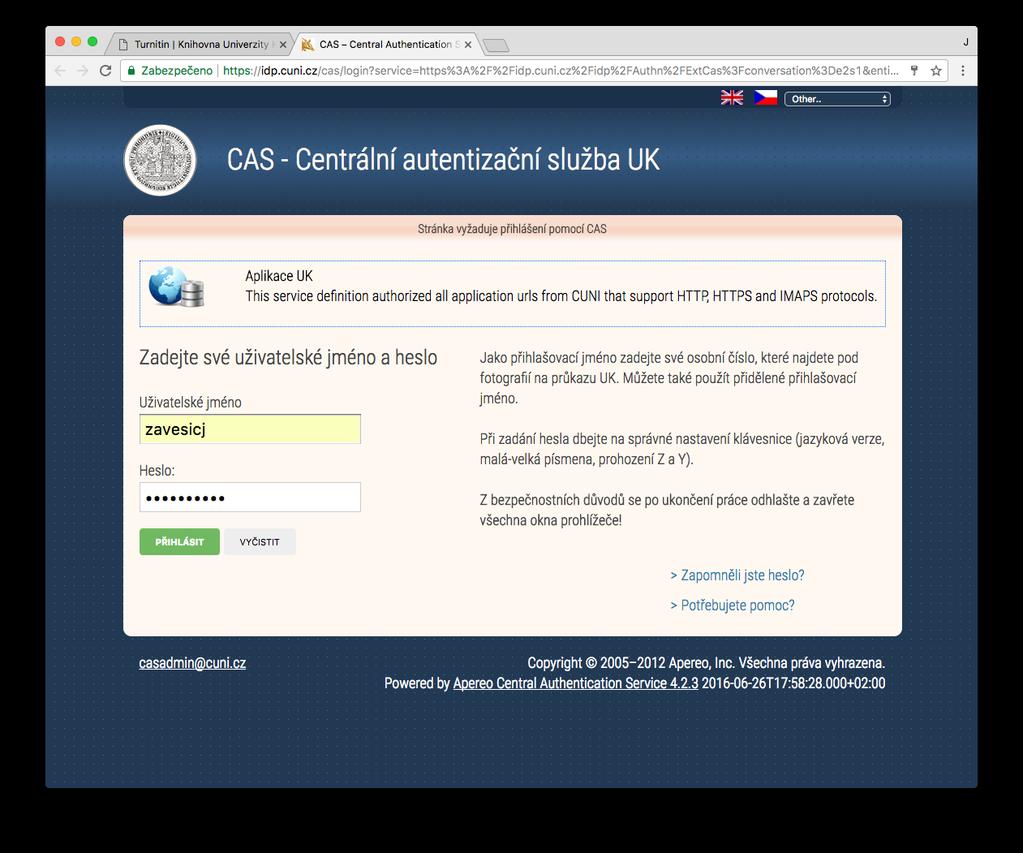Click the browser forward arrow
The width and height of the screenshot is (1023, 853).
[82, 70]
